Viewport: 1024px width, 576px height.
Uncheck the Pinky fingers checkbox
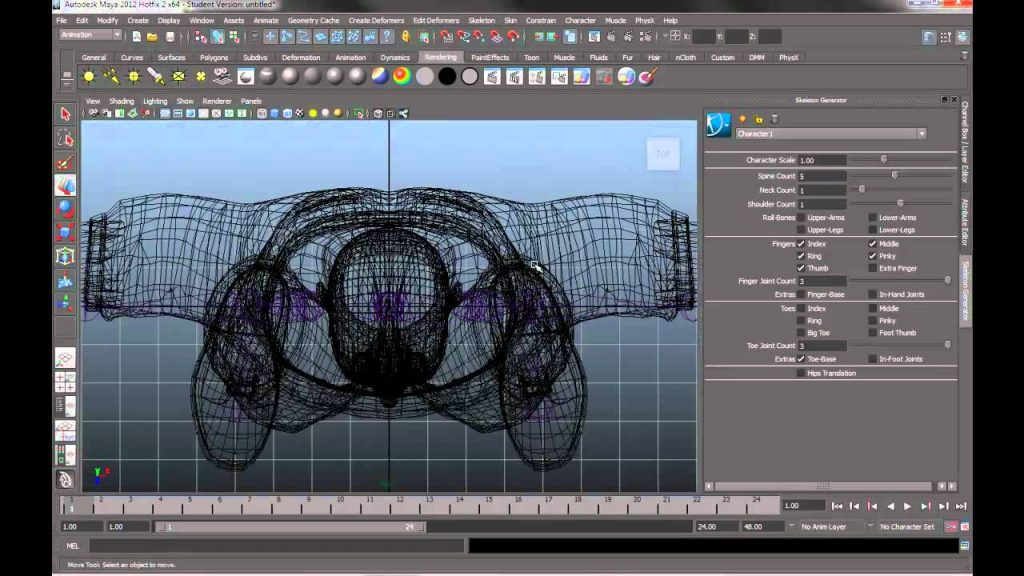(x=872, y=256)
